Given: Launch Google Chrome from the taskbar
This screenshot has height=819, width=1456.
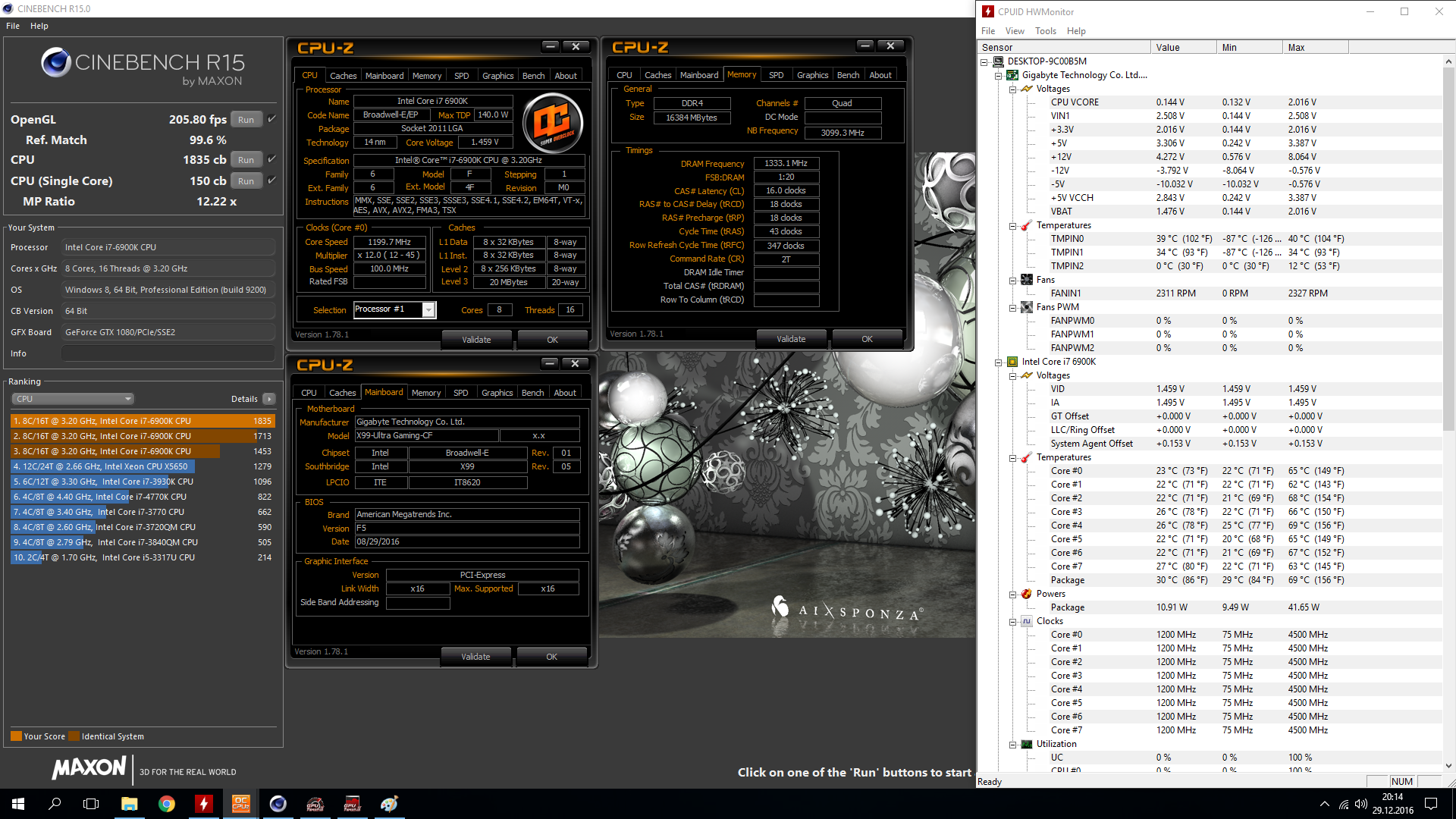Looking at the screenshot, I should pos(167,804).
